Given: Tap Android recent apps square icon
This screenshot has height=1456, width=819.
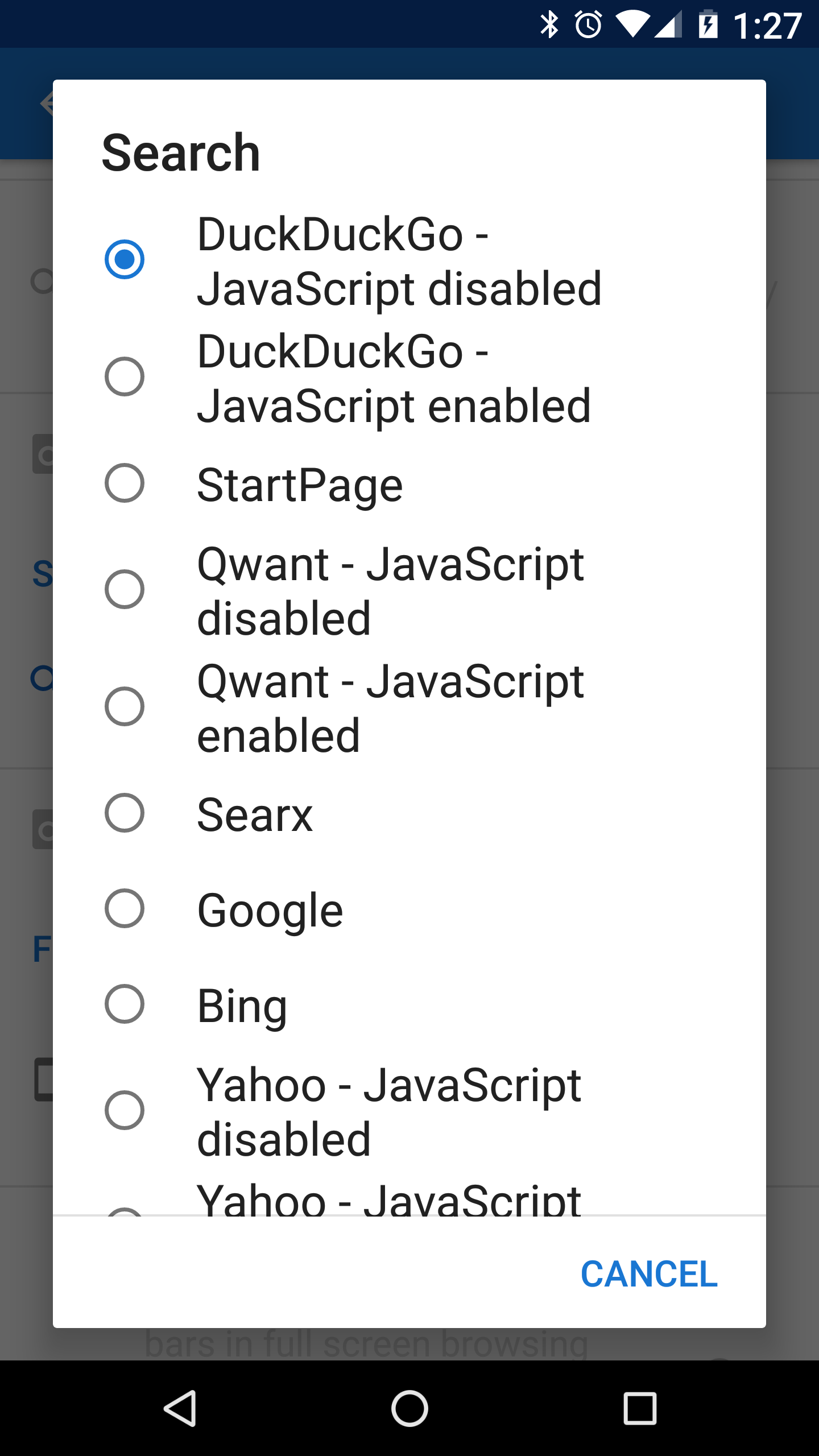Looking at the screenshot, I should pos(640,1408).
